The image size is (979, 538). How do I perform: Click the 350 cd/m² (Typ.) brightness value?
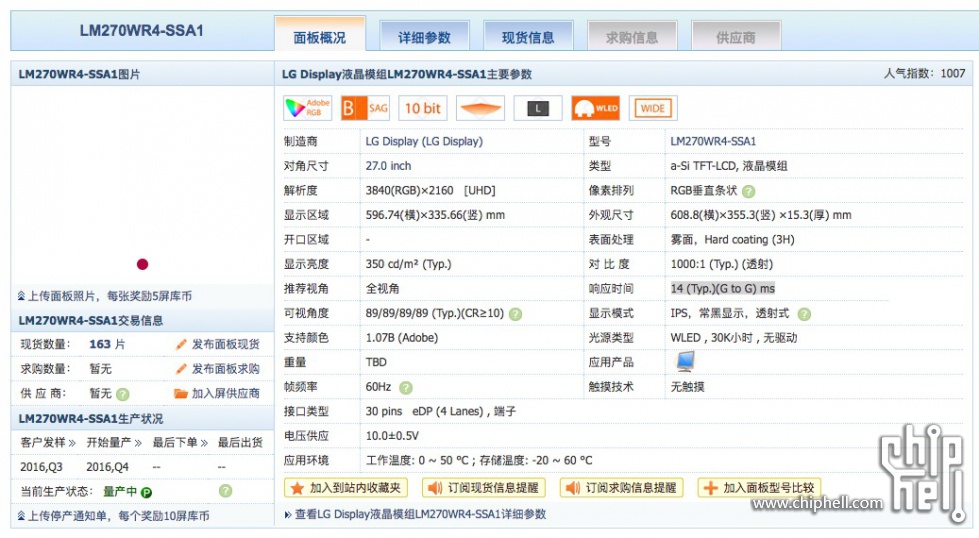[x=408, y=264]
